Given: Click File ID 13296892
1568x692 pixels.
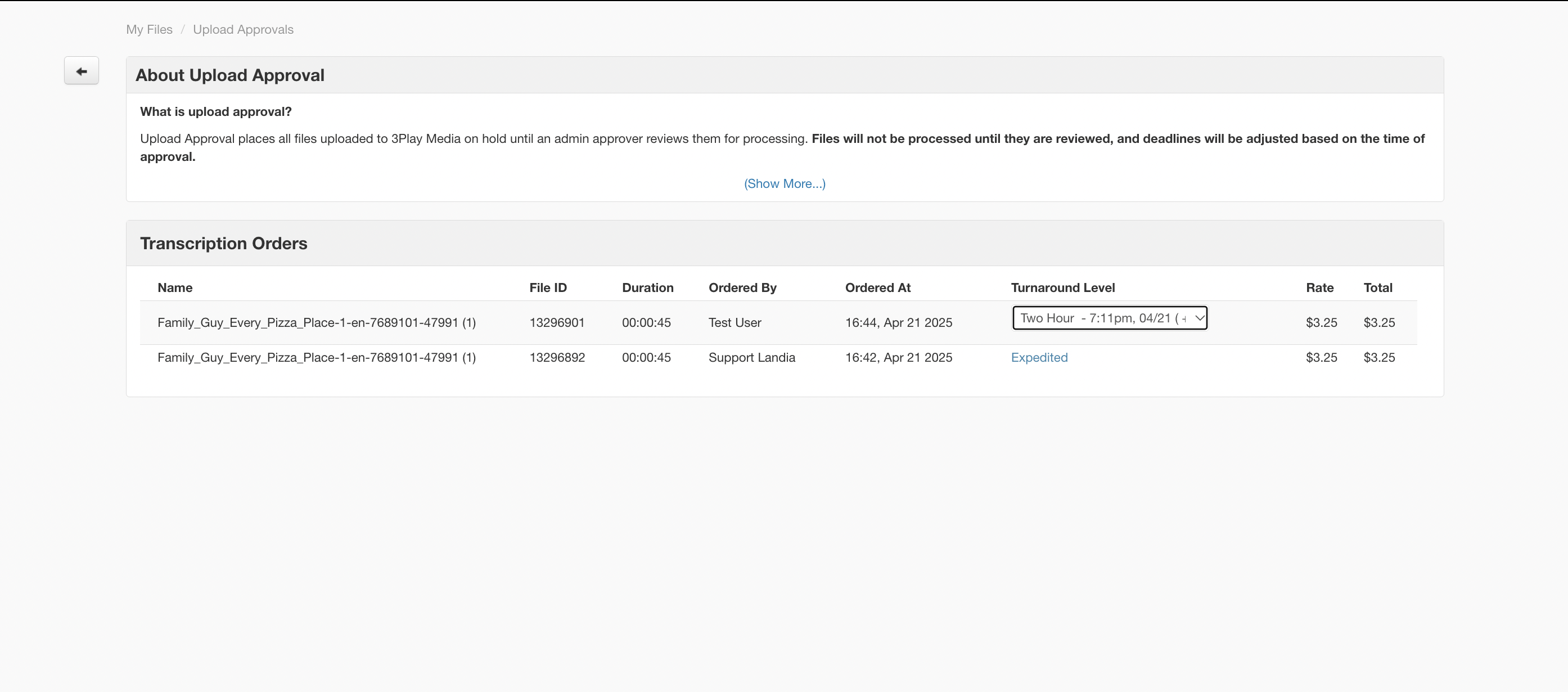Looking at the screenshot, I should [x=557, y=358].
